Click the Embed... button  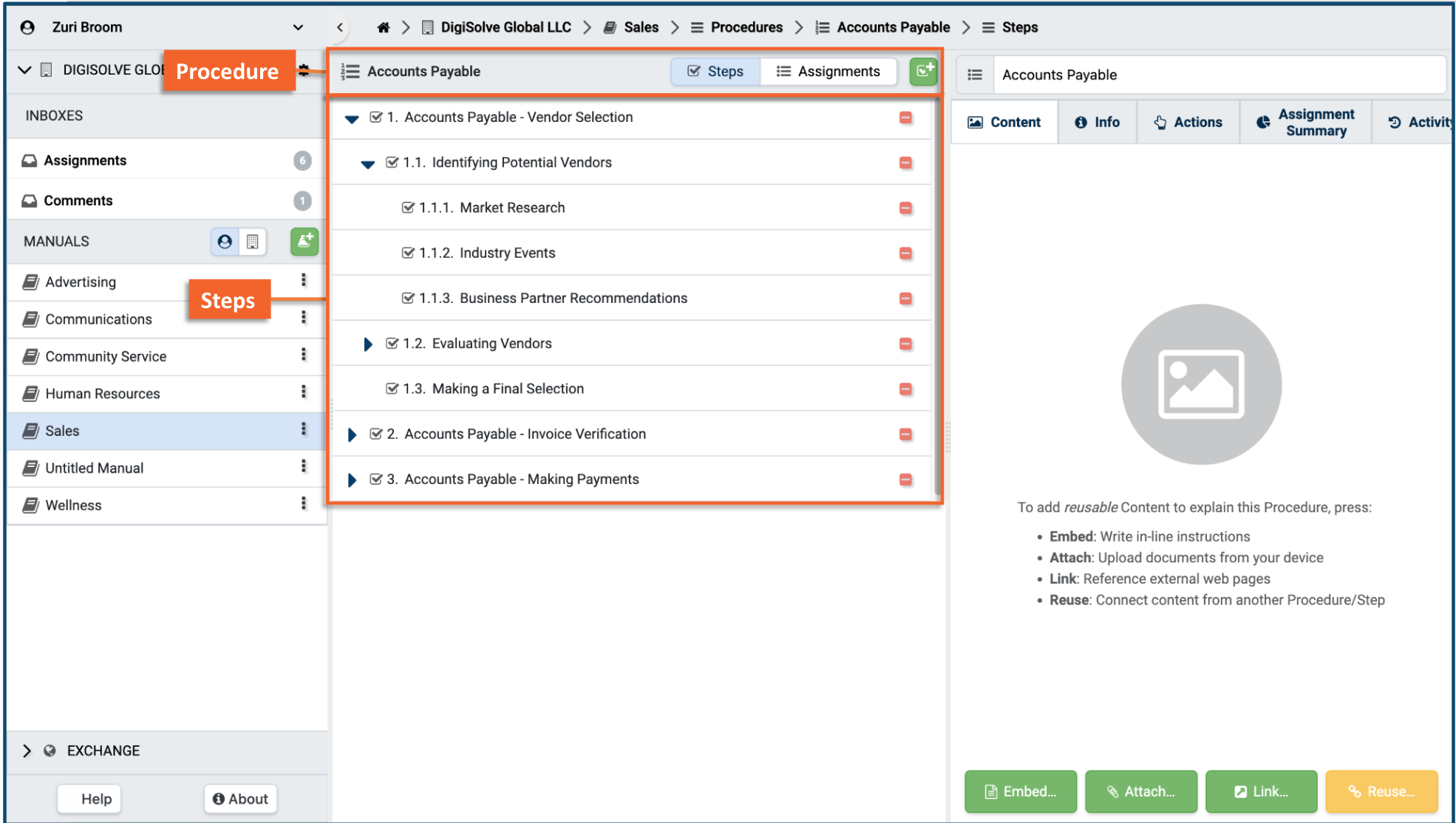[x=1020, y=791]
